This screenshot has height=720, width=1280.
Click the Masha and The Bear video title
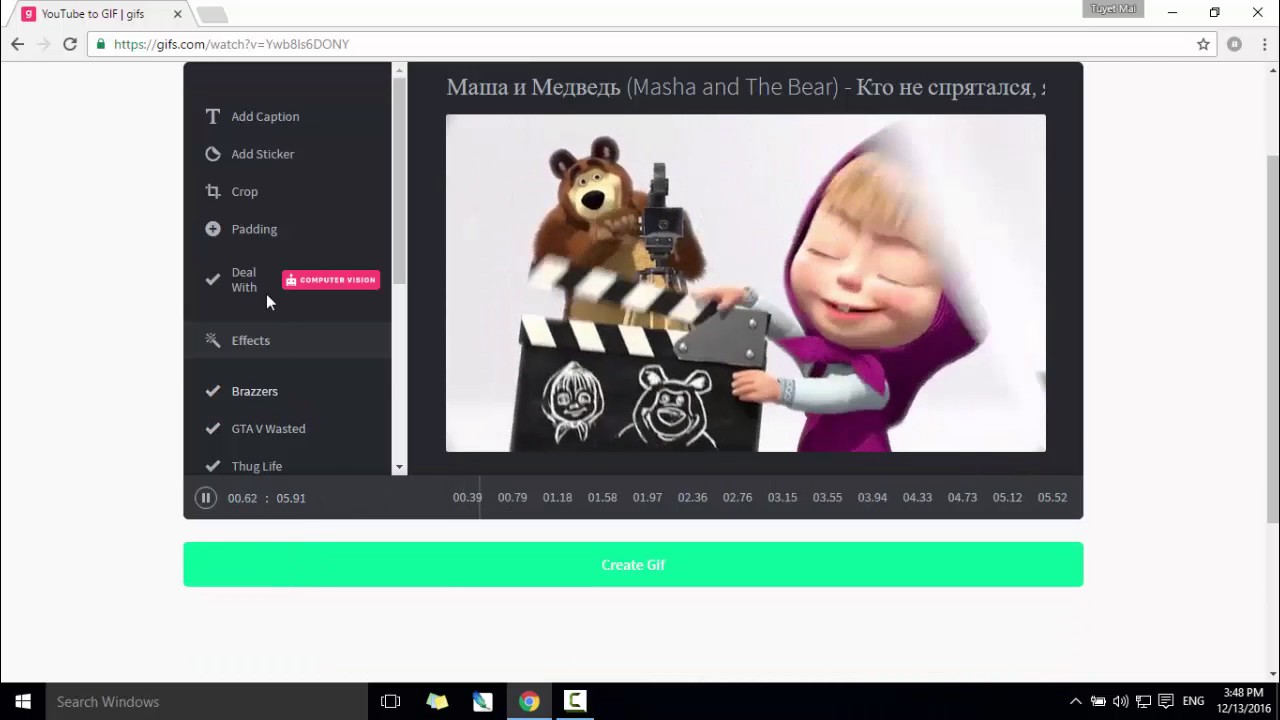(746, 87)
